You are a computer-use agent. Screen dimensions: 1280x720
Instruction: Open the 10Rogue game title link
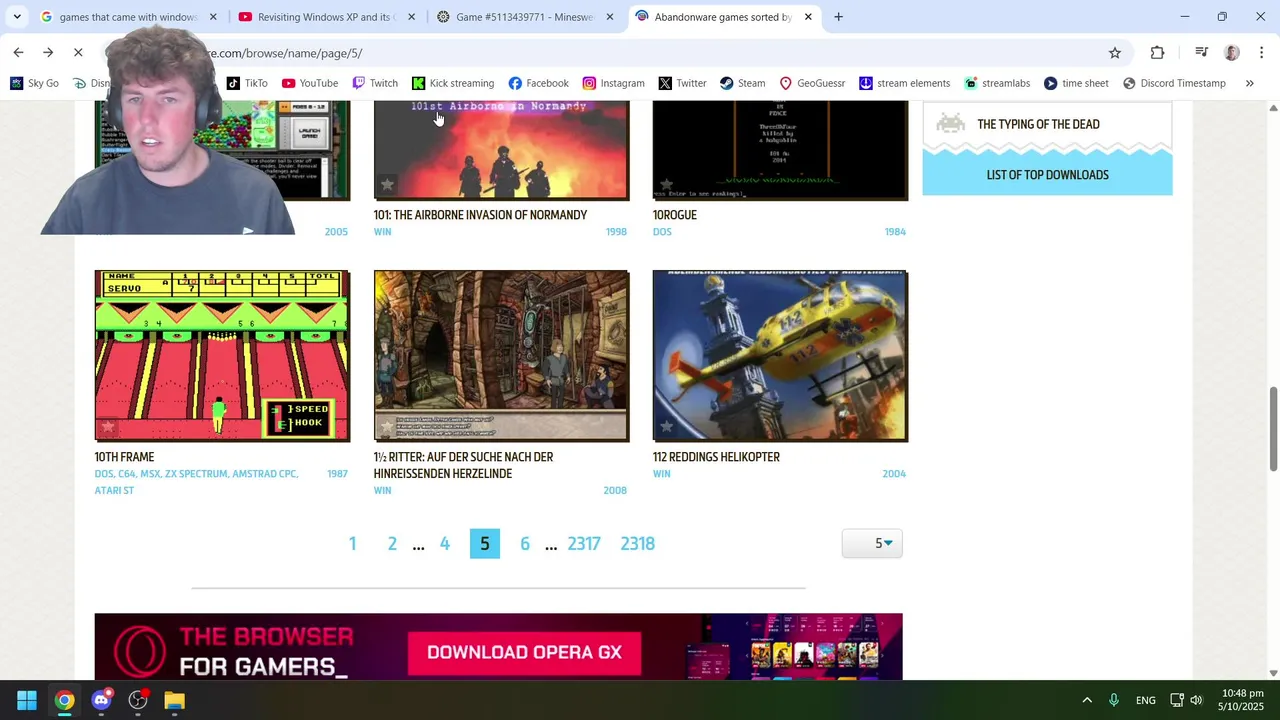(x=675, y=215)
